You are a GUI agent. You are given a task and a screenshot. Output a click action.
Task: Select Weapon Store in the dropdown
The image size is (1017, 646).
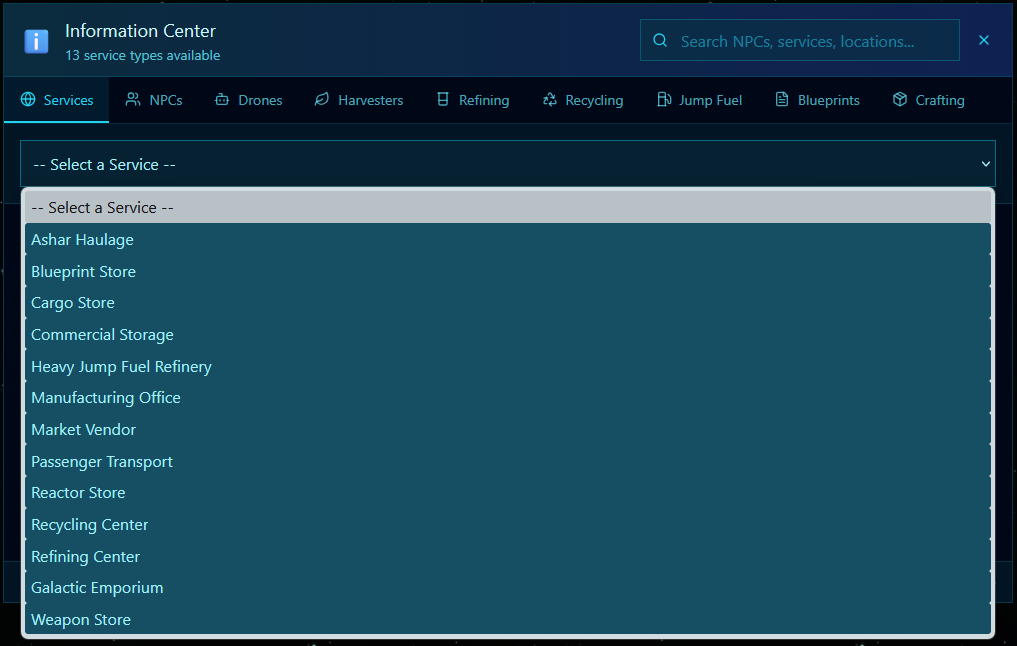click(x=81, y=620)
